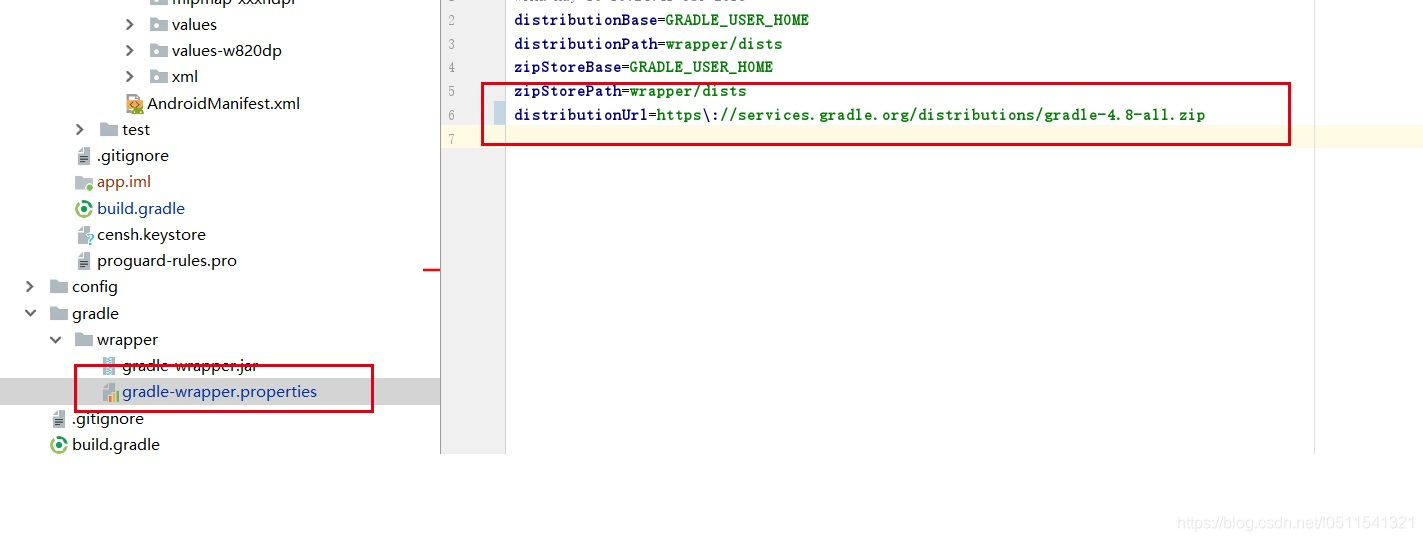Expand the xml folder
This screenshot has height=541, width=1423.
click(130, 76)
